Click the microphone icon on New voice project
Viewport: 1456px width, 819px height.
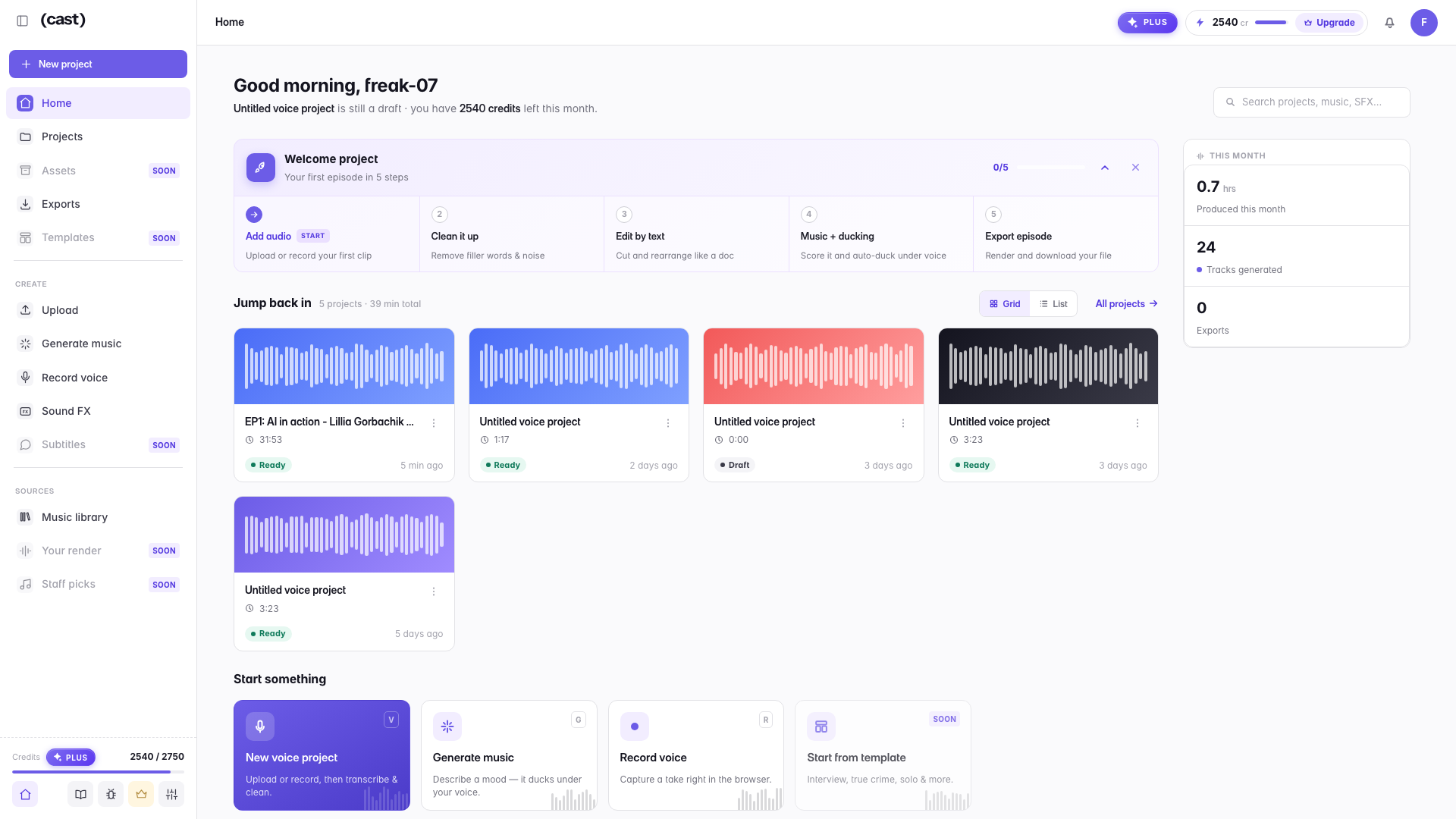pyautogui.click(x=260, y=726)
